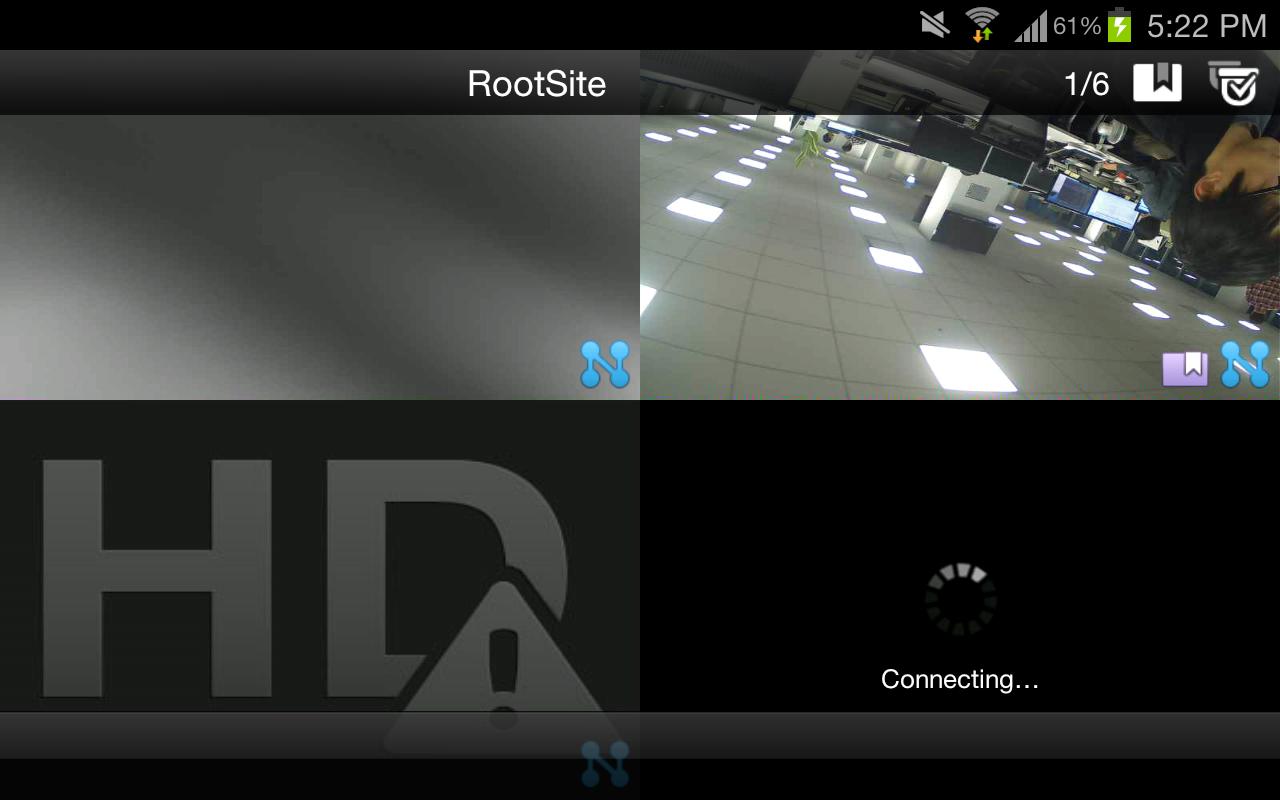Open the bookmarks list in the top bar
Image resolution: width=1280 pixels, height=800 pixels.
coord(1156,84)
